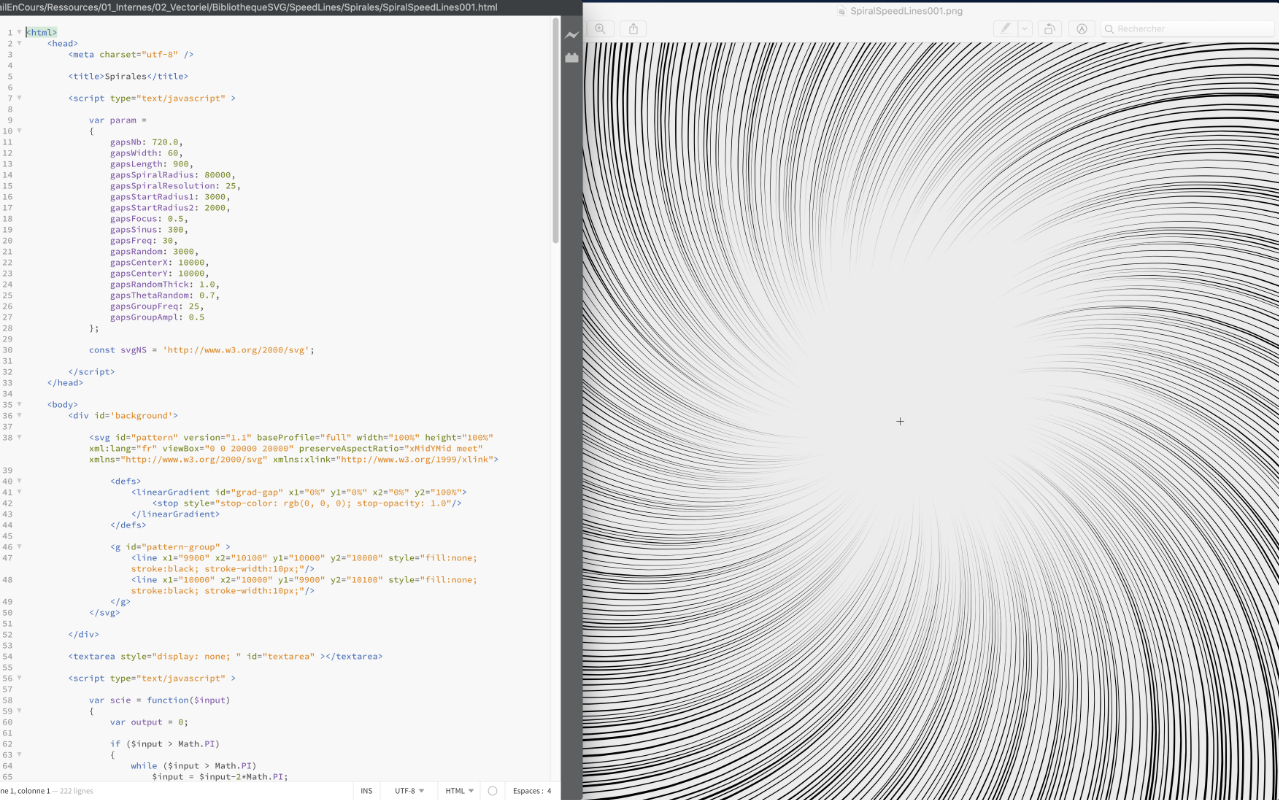Click the 'gapsFocus: 0.5' line

[x=150, y=219]
